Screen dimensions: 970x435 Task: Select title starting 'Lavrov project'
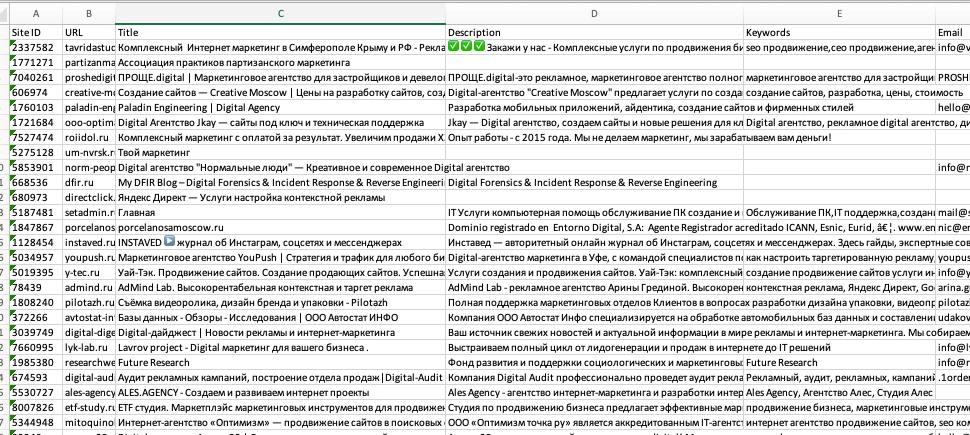coord(281,347)
